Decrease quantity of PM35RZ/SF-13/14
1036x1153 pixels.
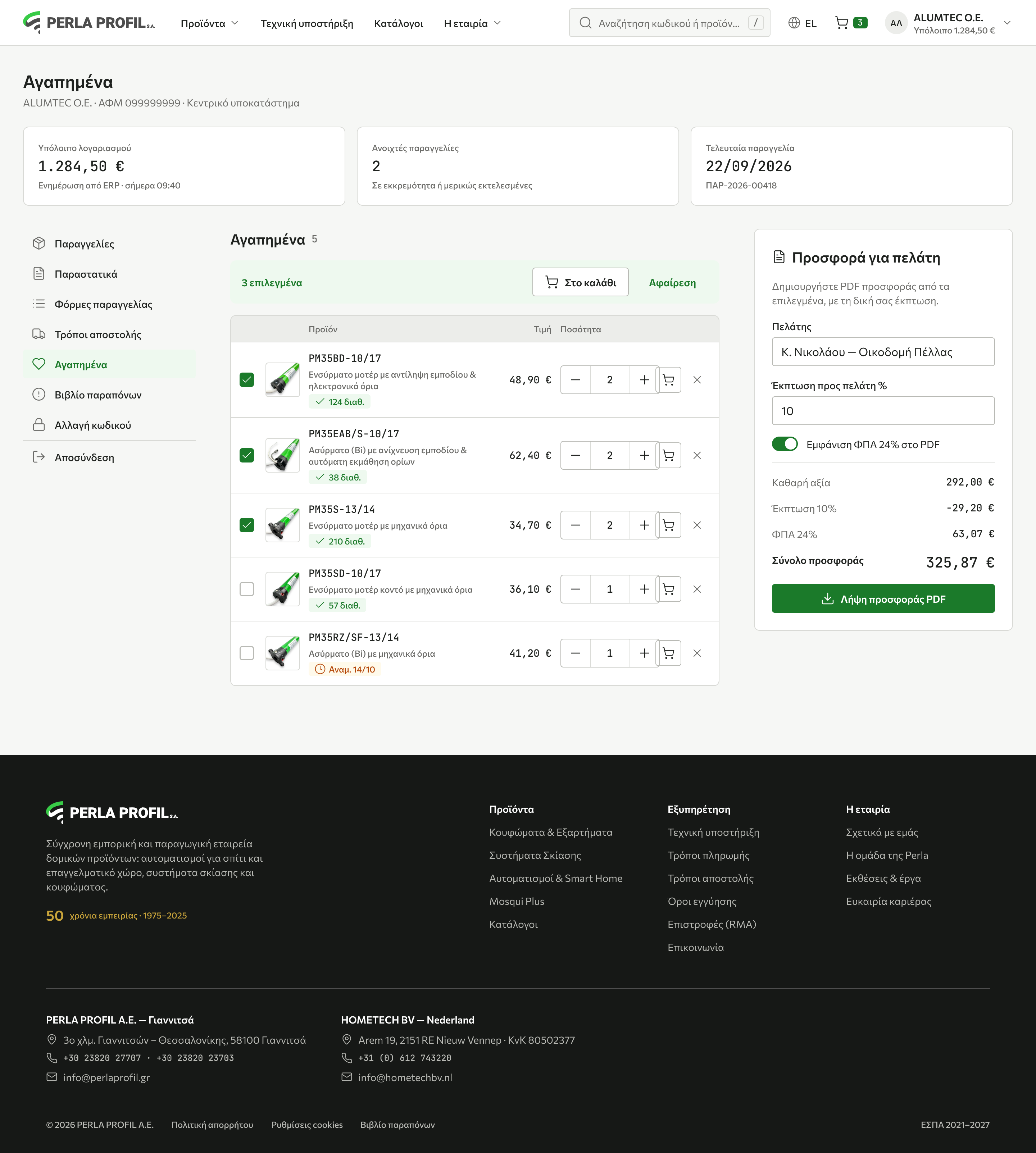click(576, 653)
